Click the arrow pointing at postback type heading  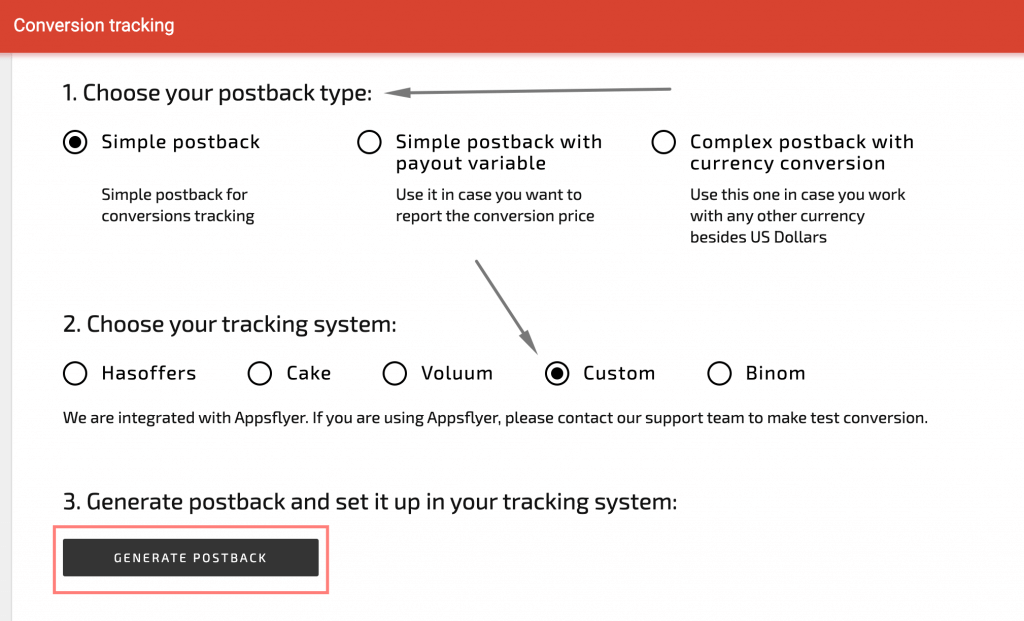click(x=530, y=89)
